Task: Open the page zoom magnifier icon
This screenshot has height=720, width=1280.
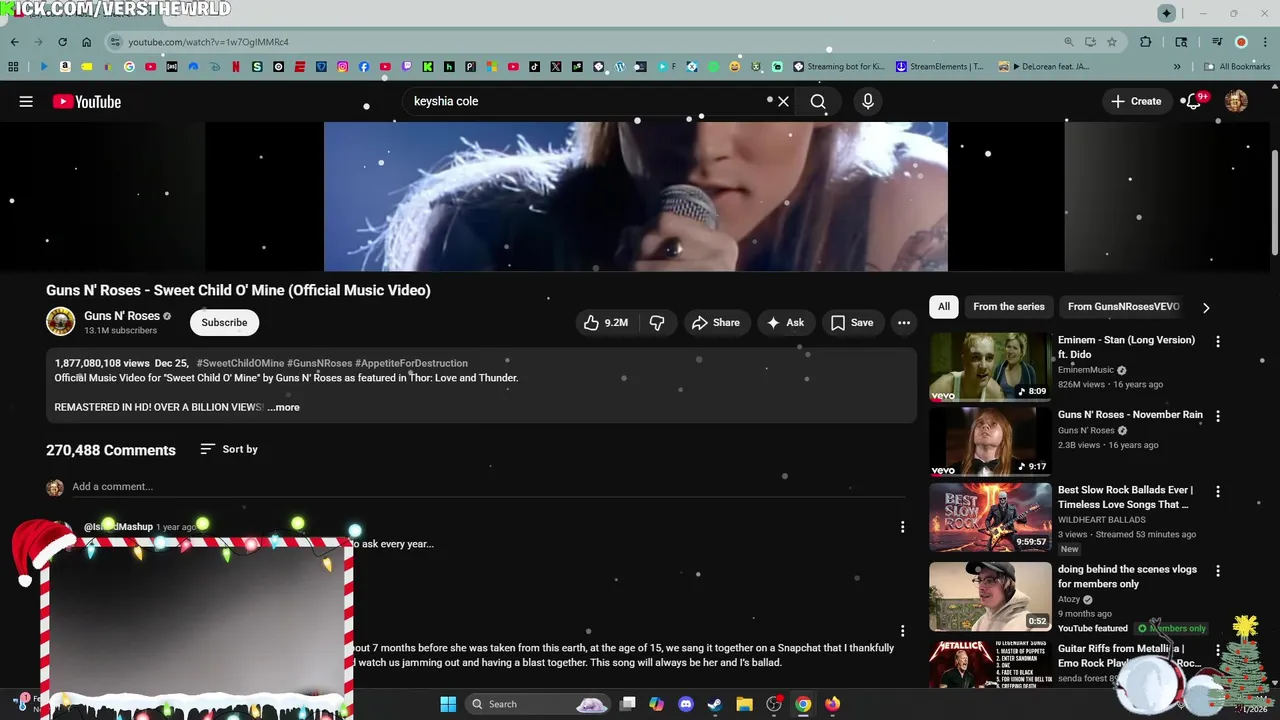Action: 1068,42
